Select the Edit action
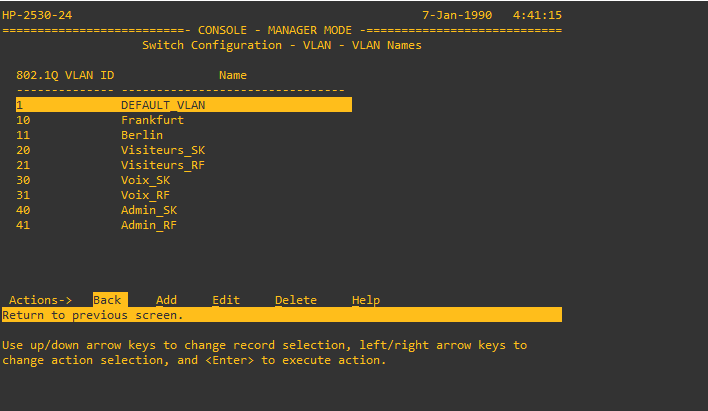The width and height of the screenshot is (708, 411). tap(226, 300)
